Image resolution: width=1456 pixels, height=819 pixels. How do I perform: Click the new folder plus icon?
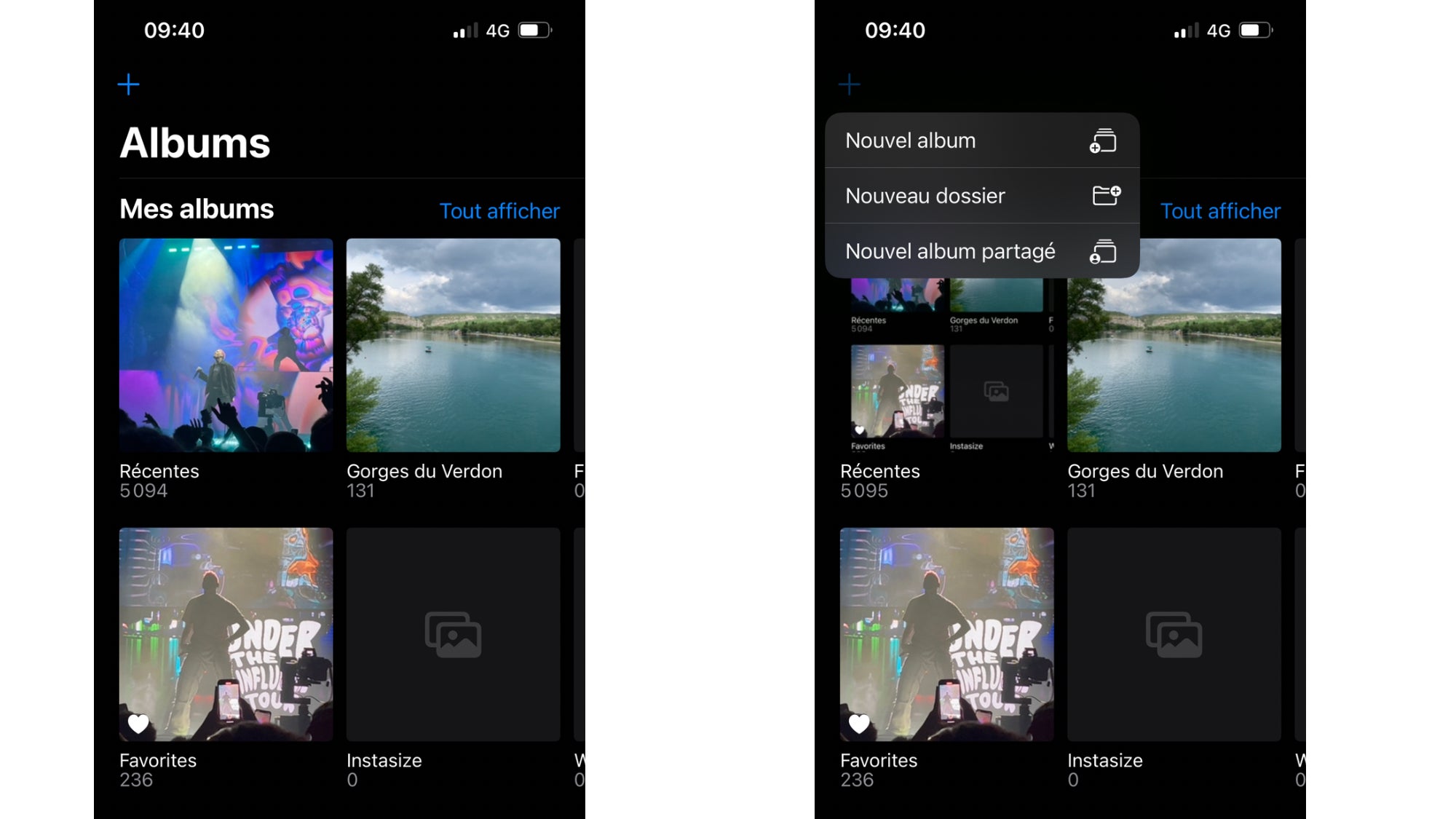point(1106,195)
